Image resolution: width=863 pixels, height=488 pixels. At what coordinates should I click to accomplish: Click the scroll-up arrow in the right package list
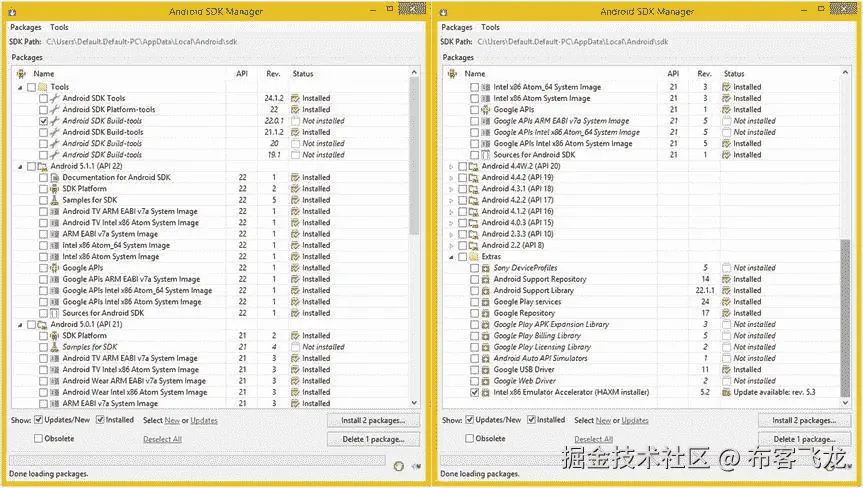[x=845, y=73]
